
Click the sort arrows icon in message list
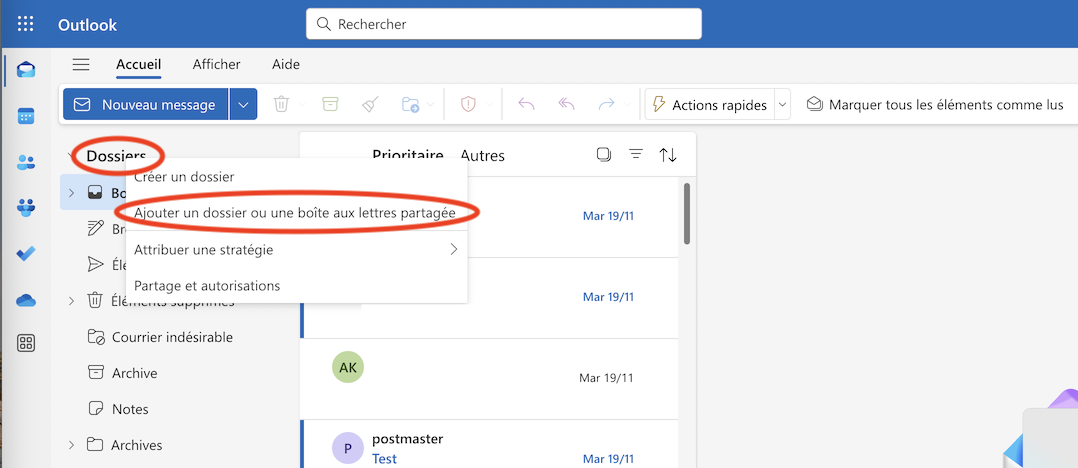[668, 155]
